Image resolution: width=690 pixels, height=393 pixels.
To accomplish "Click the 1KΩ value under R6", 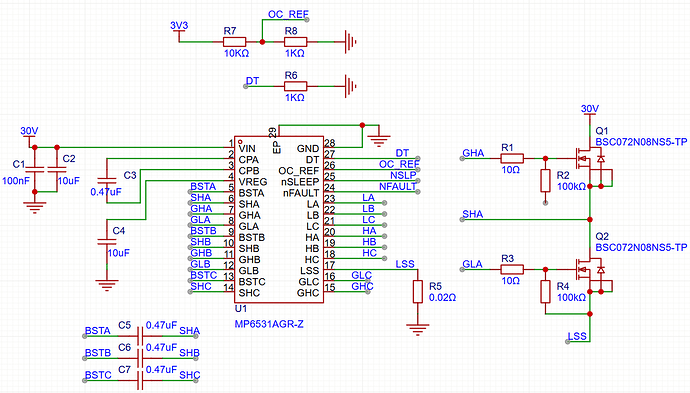I will [x=295, y=98].
